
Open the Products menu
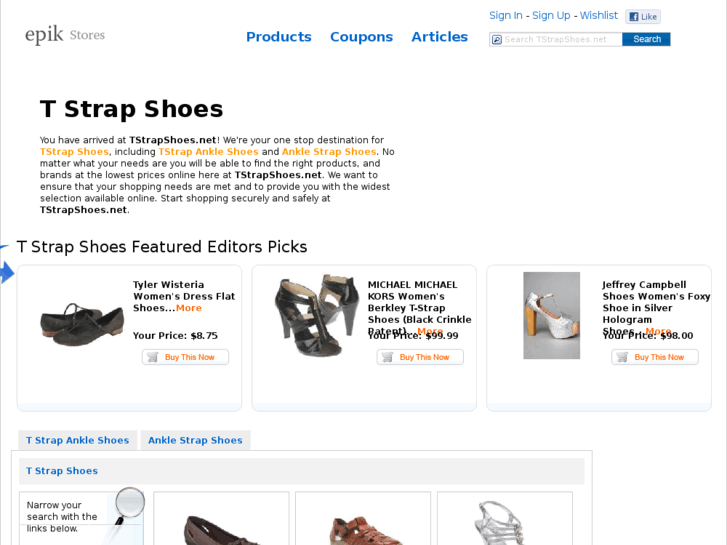(279, 37)
